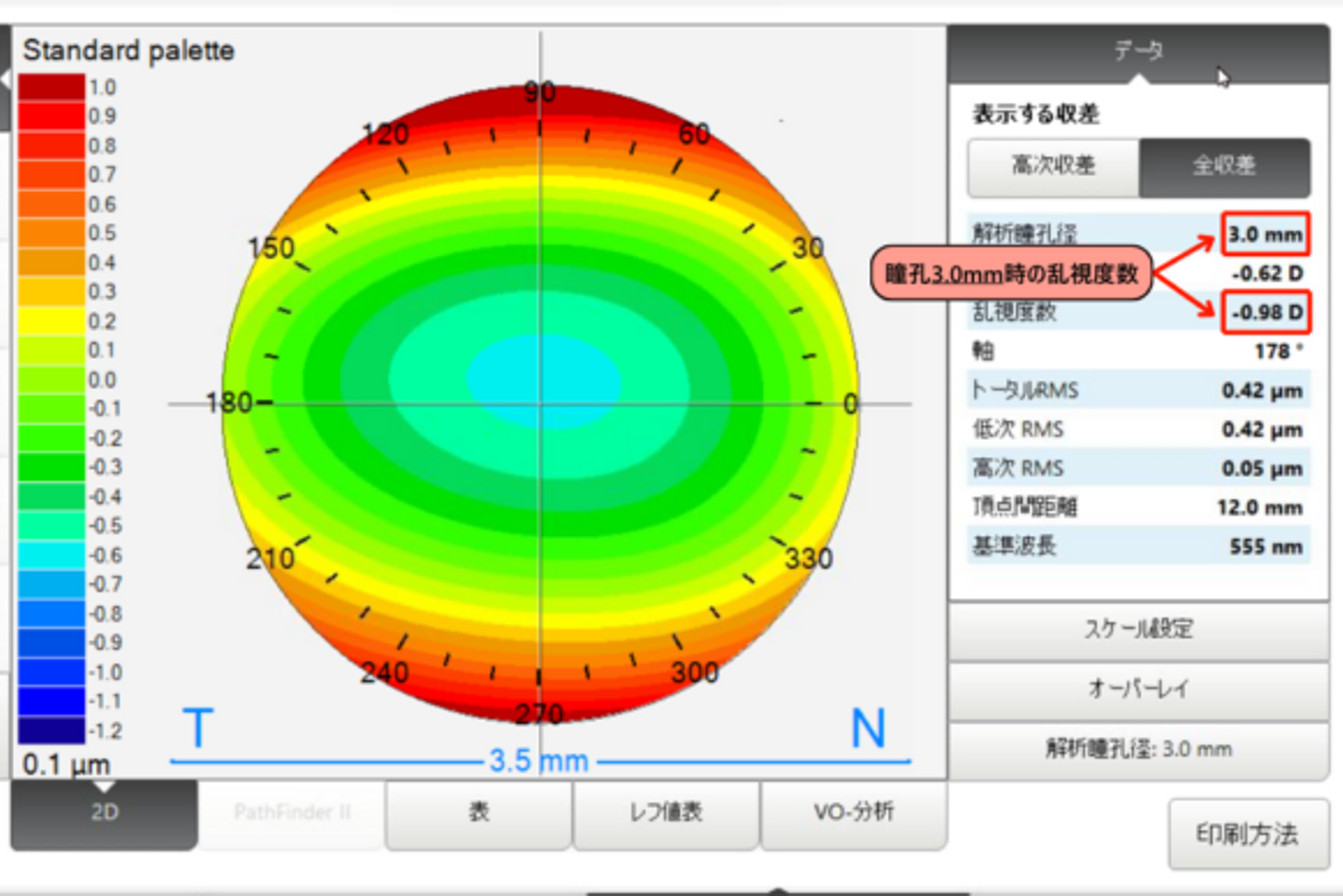The height and width of the screenshot is (896, 1343).
Task: Switch to the 高次収差 aberration view
Action: click(1053, 167)
